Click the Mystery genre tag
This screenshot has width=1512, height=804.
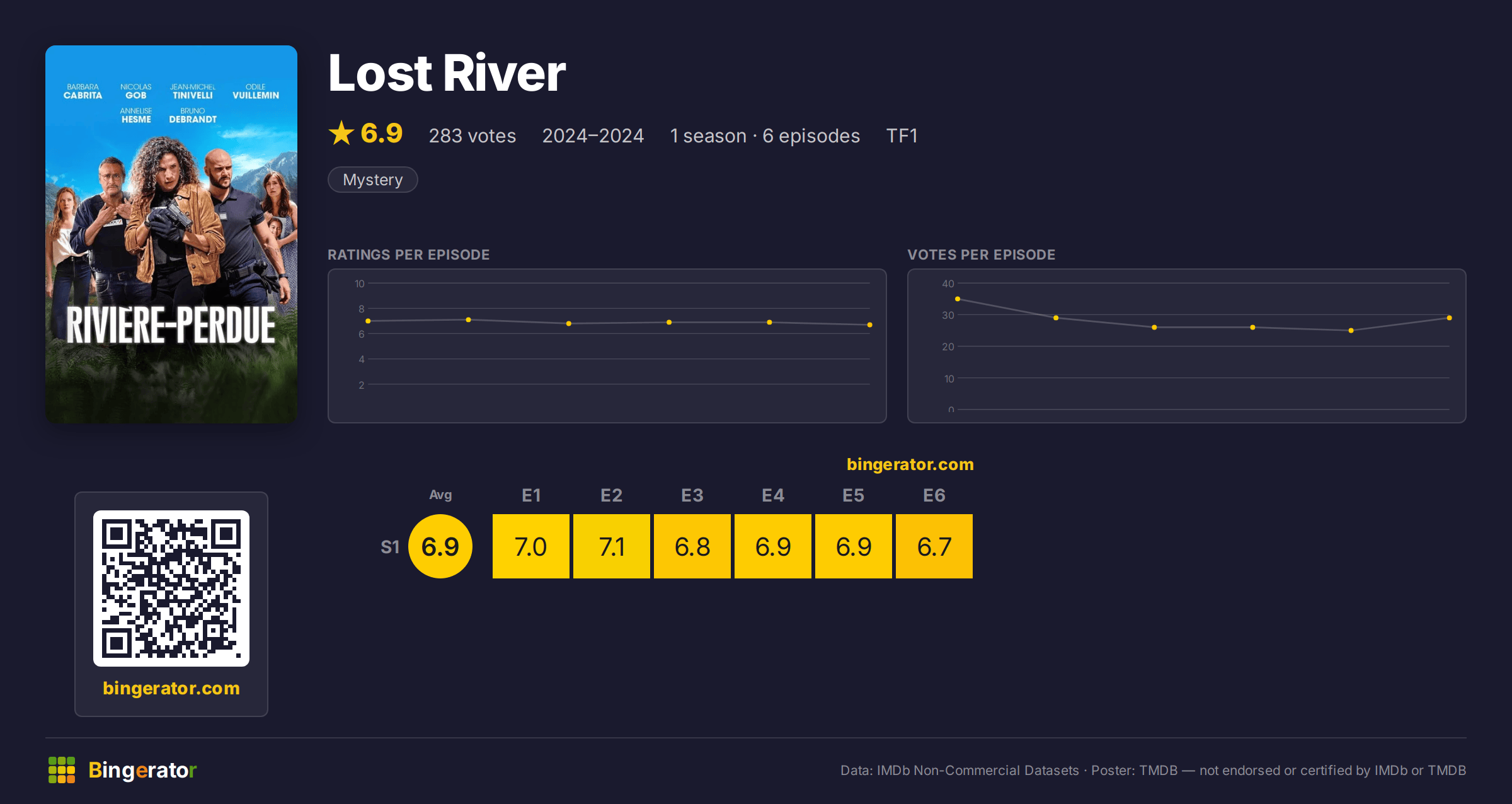click(373, 180)
